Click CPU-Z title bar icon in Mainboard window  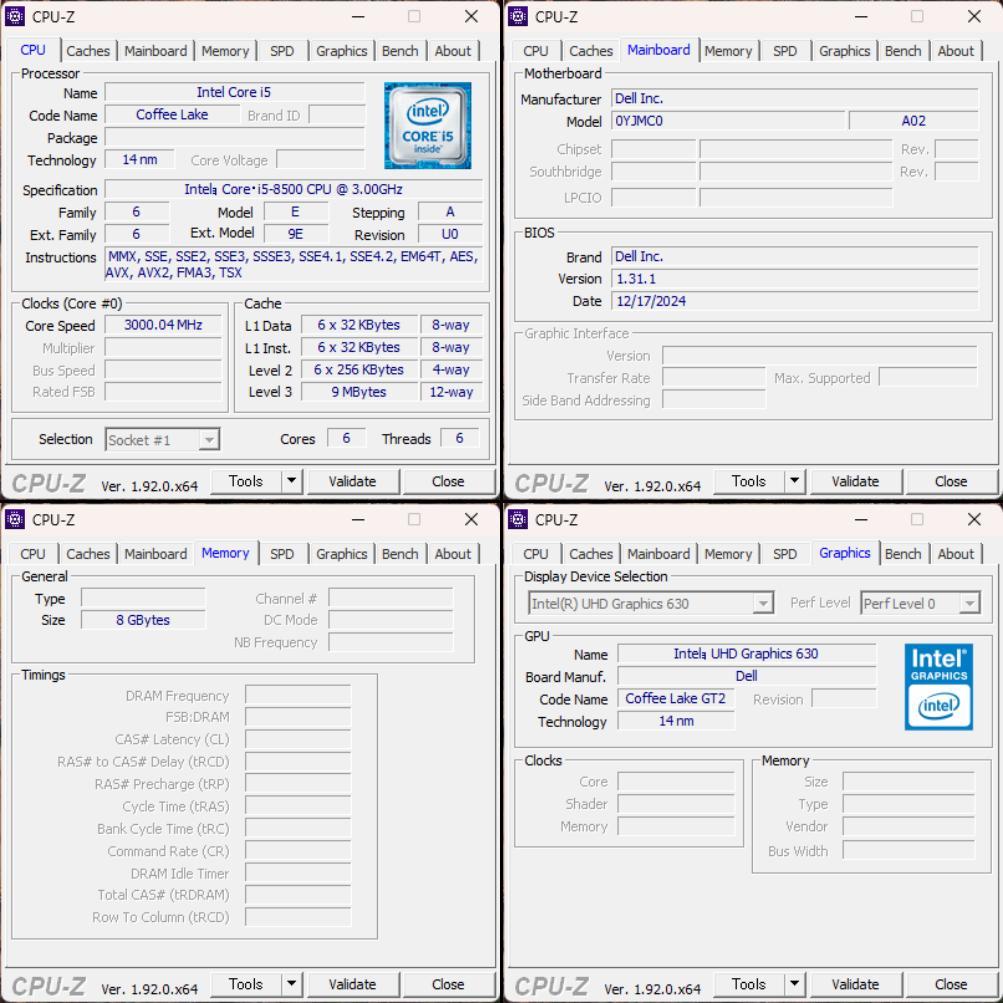(x=519, y=16)
